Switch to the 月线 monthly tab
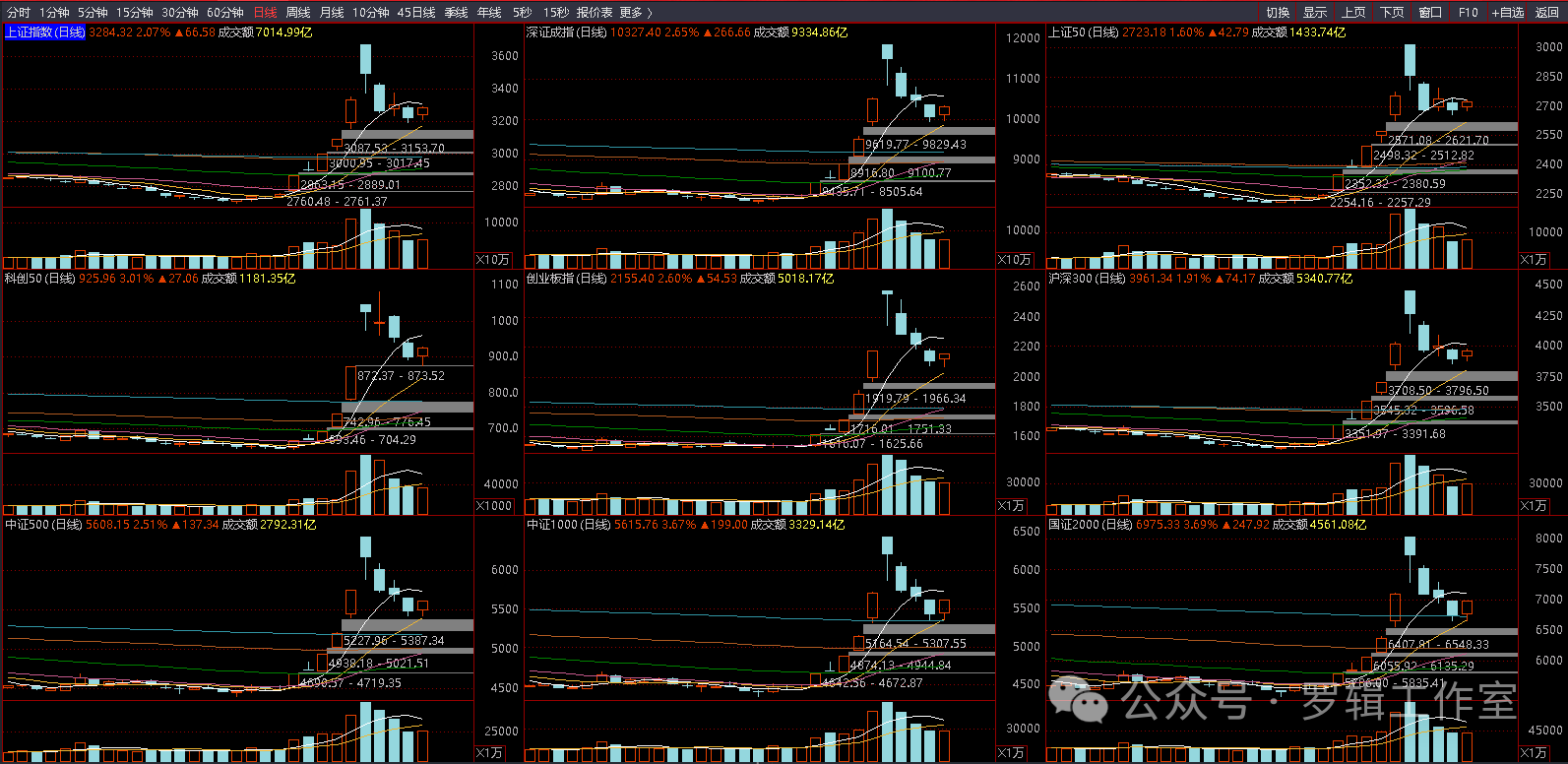 coord(332,12)
